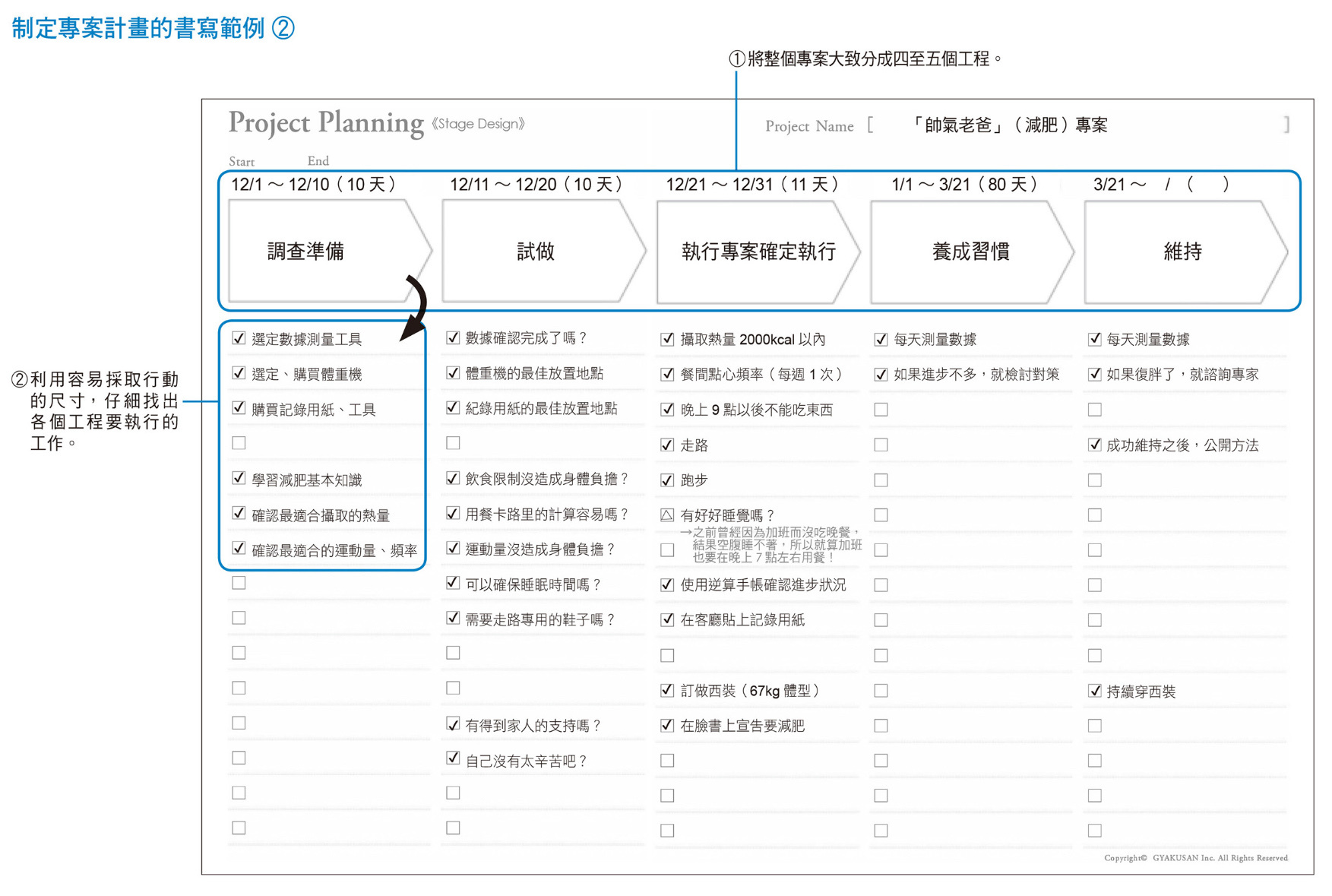Screen dimensions: 1332x896
Task: Open the 養成習慣 stage box
Action: pos(970,252)
